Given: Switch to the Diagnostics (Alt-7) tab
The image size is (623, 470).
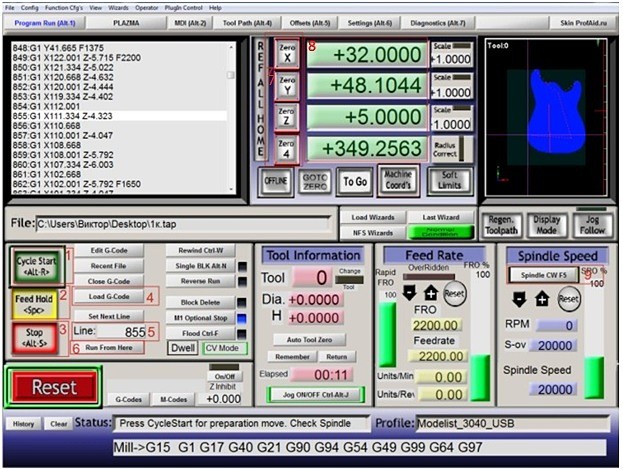Looking at the screenshot, I should coord(437,23).
